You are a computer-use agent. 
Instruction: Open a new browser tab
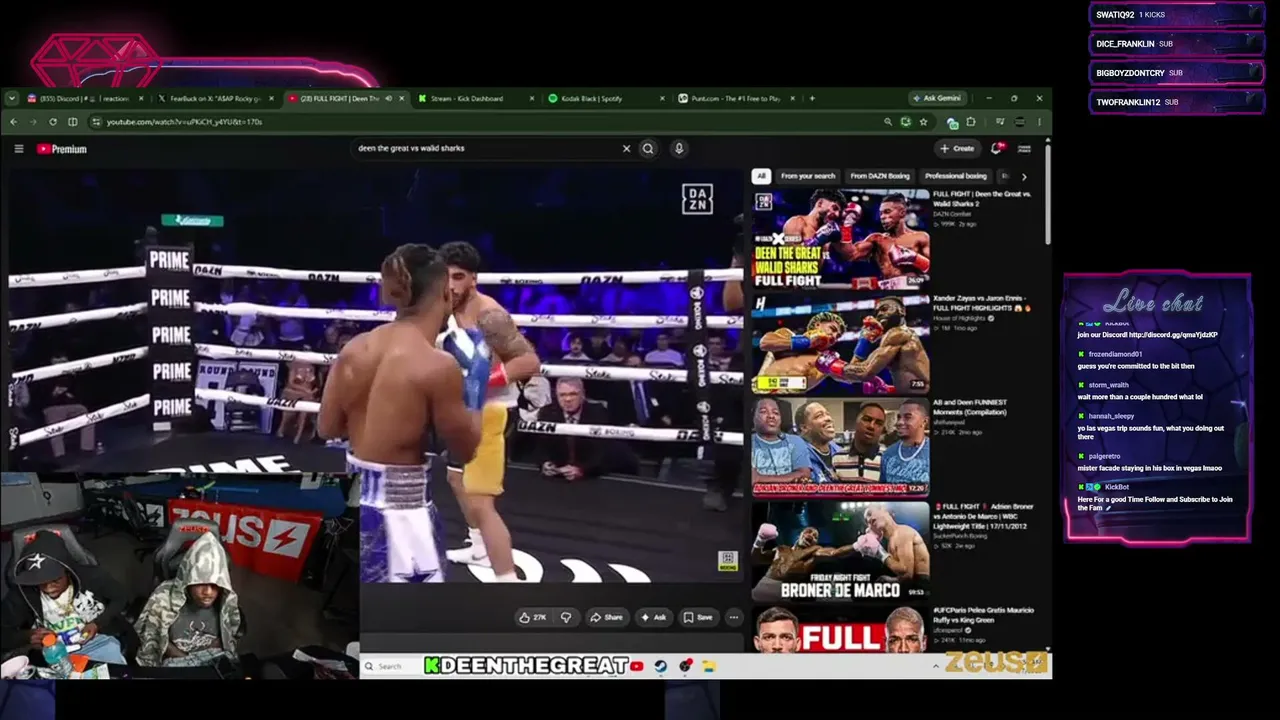tap(812, 99)
